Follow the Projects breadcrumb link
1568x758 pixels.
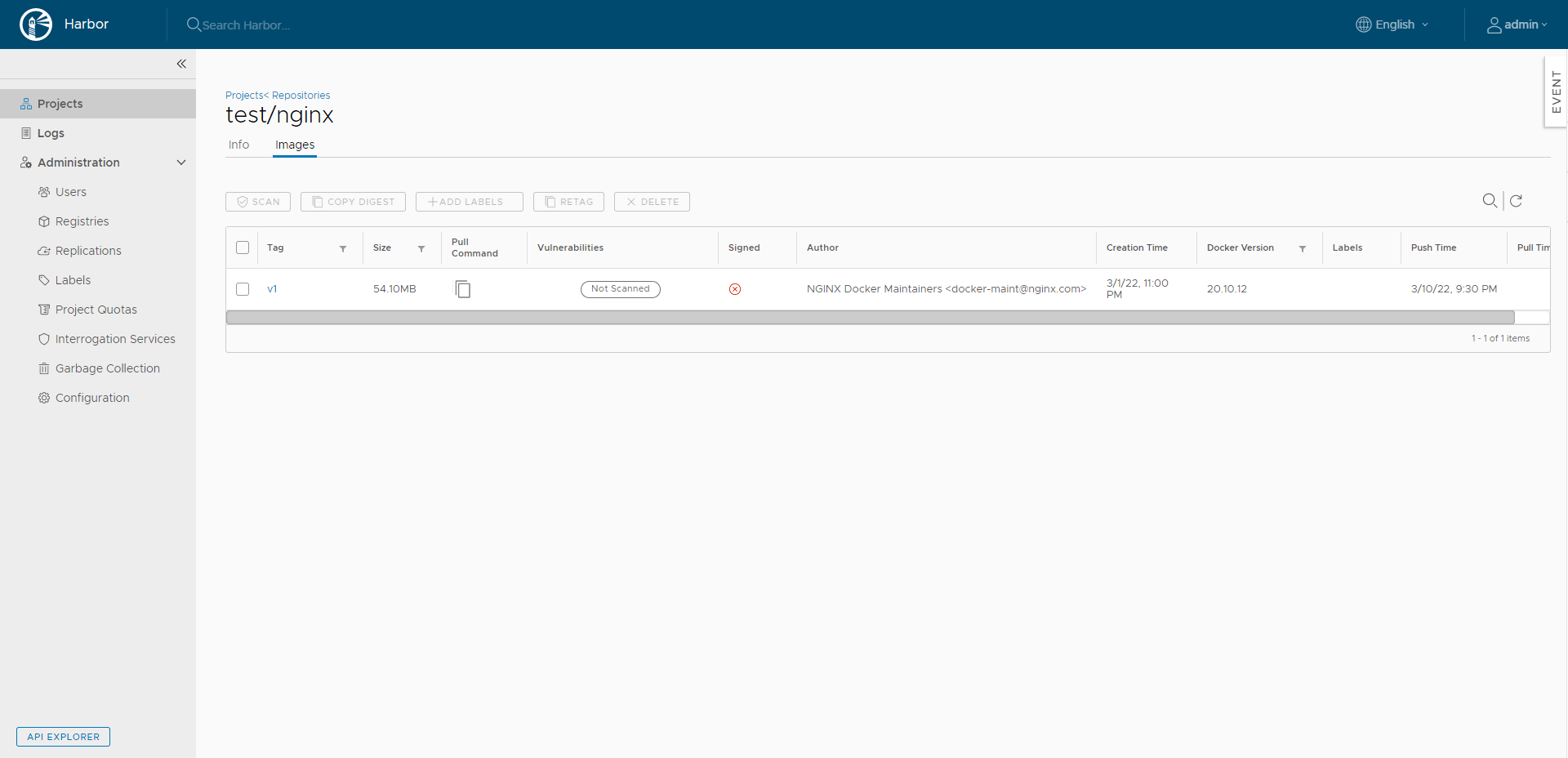coord(244,96)
